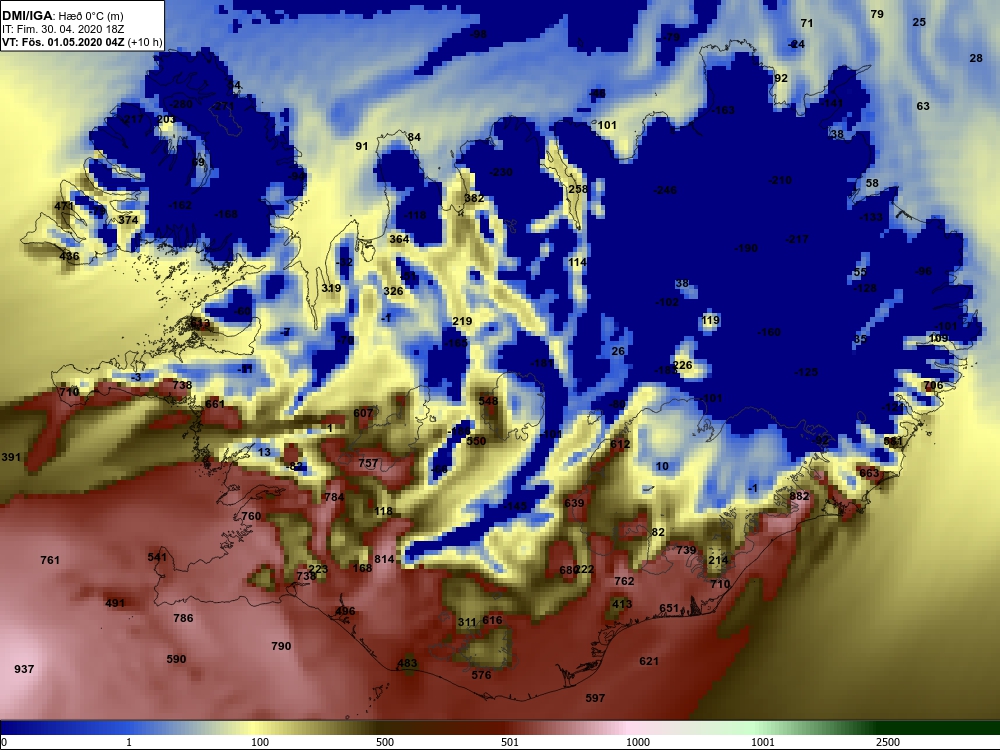This screenshot has width=1000, height=750.
Task: Click the map value 413
Action: coord(622,603)
